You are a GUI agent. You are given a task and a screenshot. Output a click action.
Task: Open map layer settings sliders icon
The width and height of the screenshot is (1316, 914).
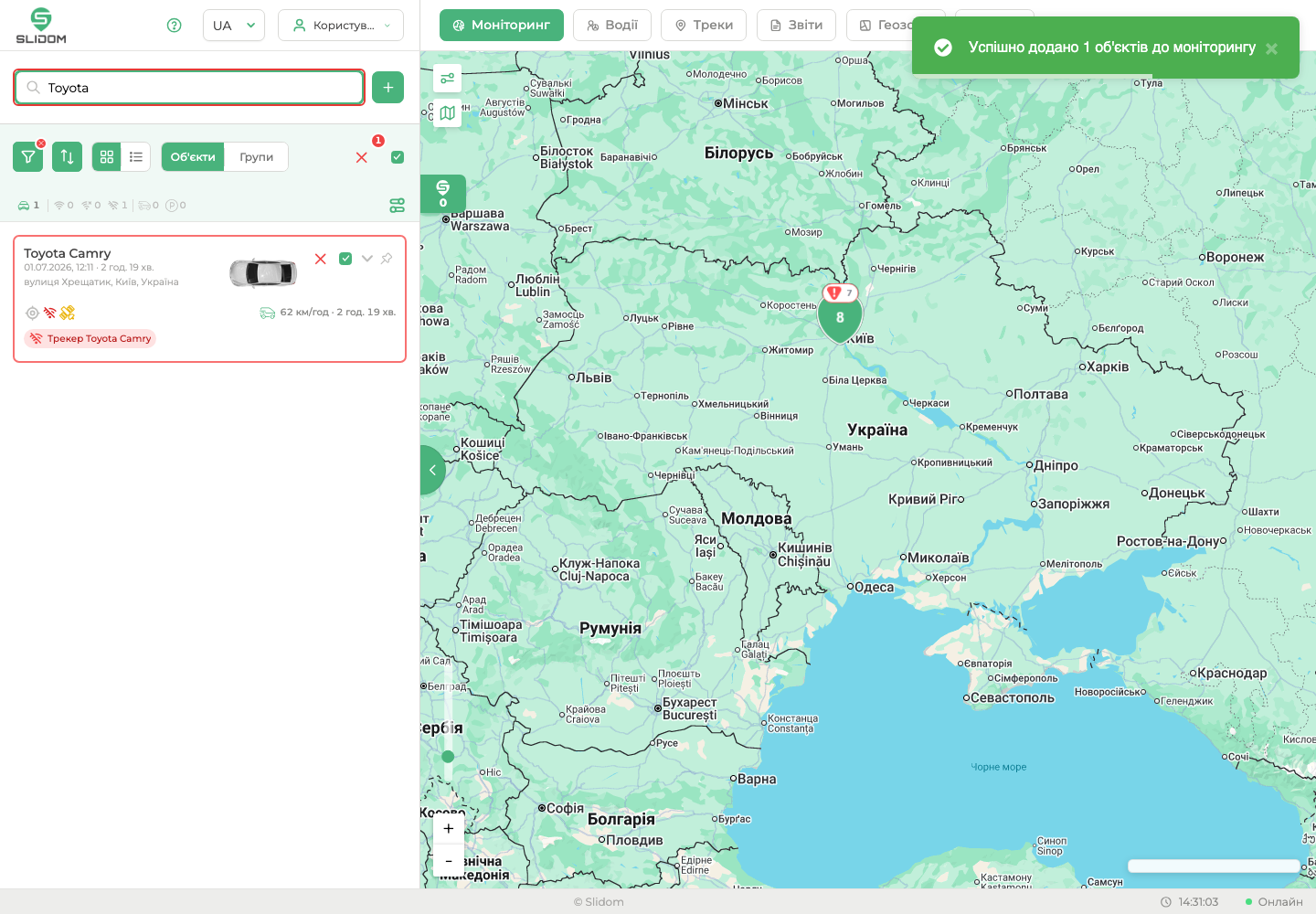[x=447, y=79]
